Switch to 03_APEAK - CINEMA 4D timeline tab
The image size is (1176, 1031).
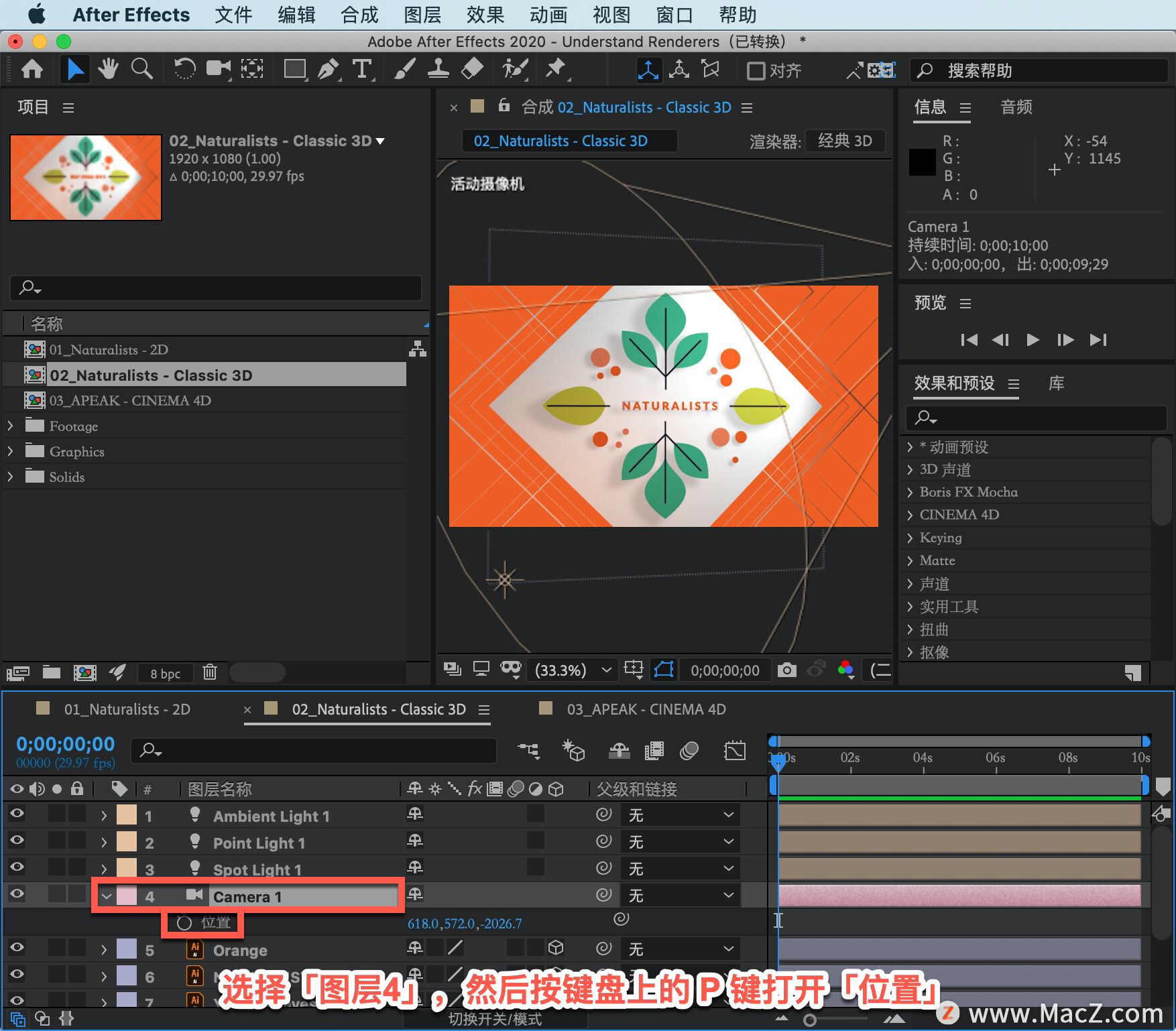[646, 709]
